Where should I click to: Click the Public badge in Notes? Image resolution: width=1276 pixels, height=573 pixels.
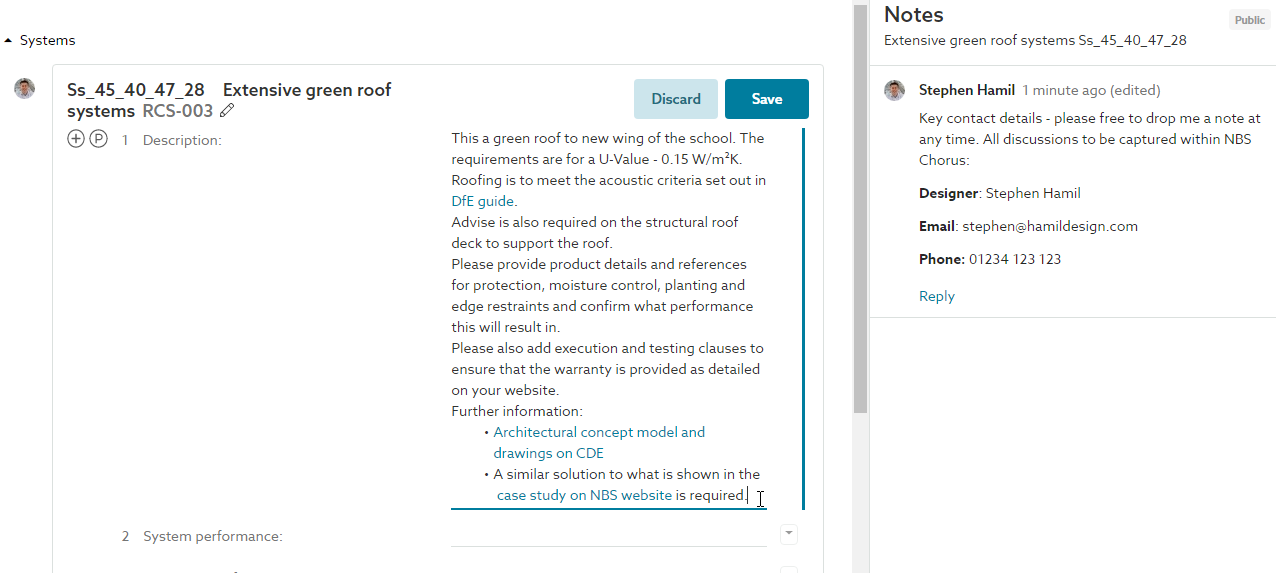tap(1249, 20)
